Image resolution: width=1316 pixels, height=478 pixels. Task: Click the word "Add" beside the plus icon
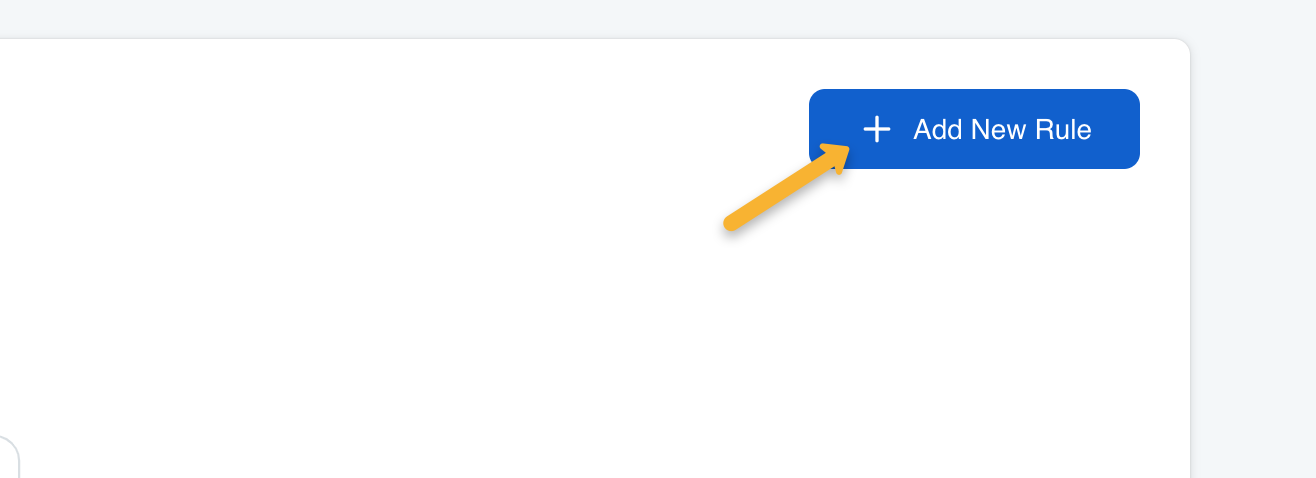(938, 129)
